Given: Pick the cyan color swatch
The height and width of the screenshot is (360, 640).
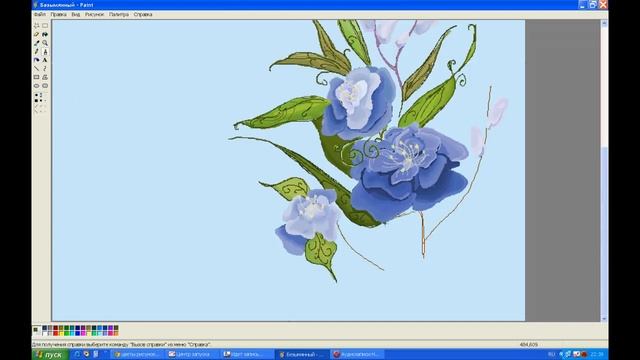Looking at the screenshot, I should pyautogui.click(x=72, y=333).
